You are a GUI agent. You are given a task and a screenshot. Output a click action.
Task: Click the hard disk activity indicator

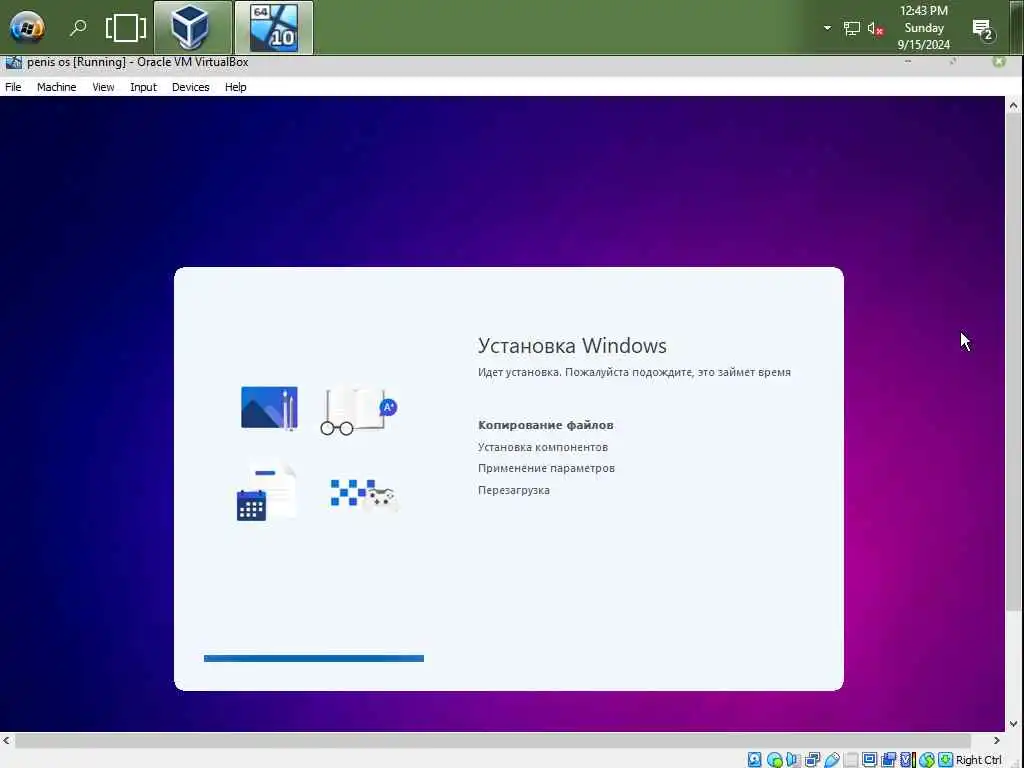754,760
